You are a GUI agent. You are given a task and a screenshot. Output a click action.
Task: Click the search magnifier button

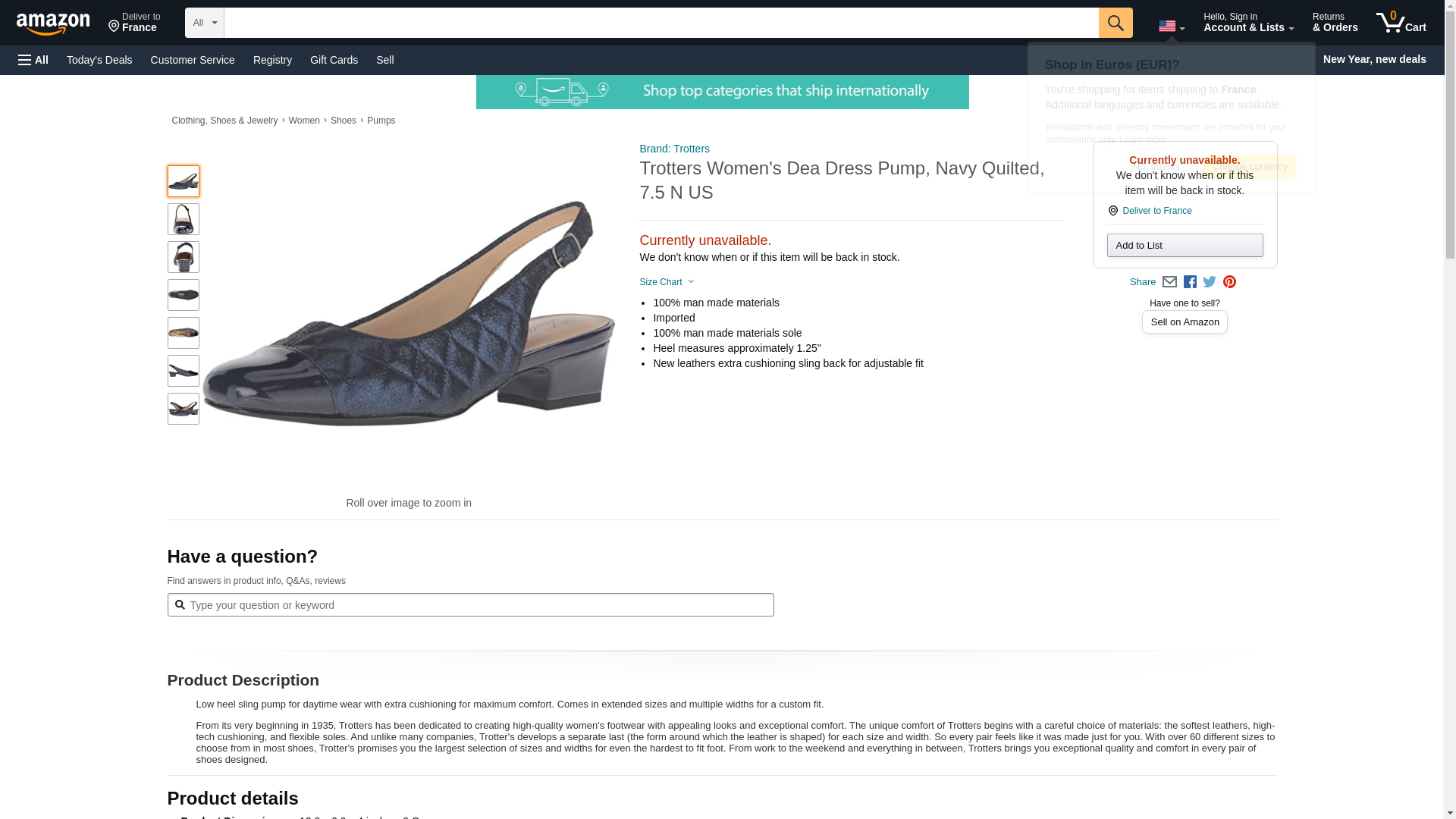[1115, 23]
